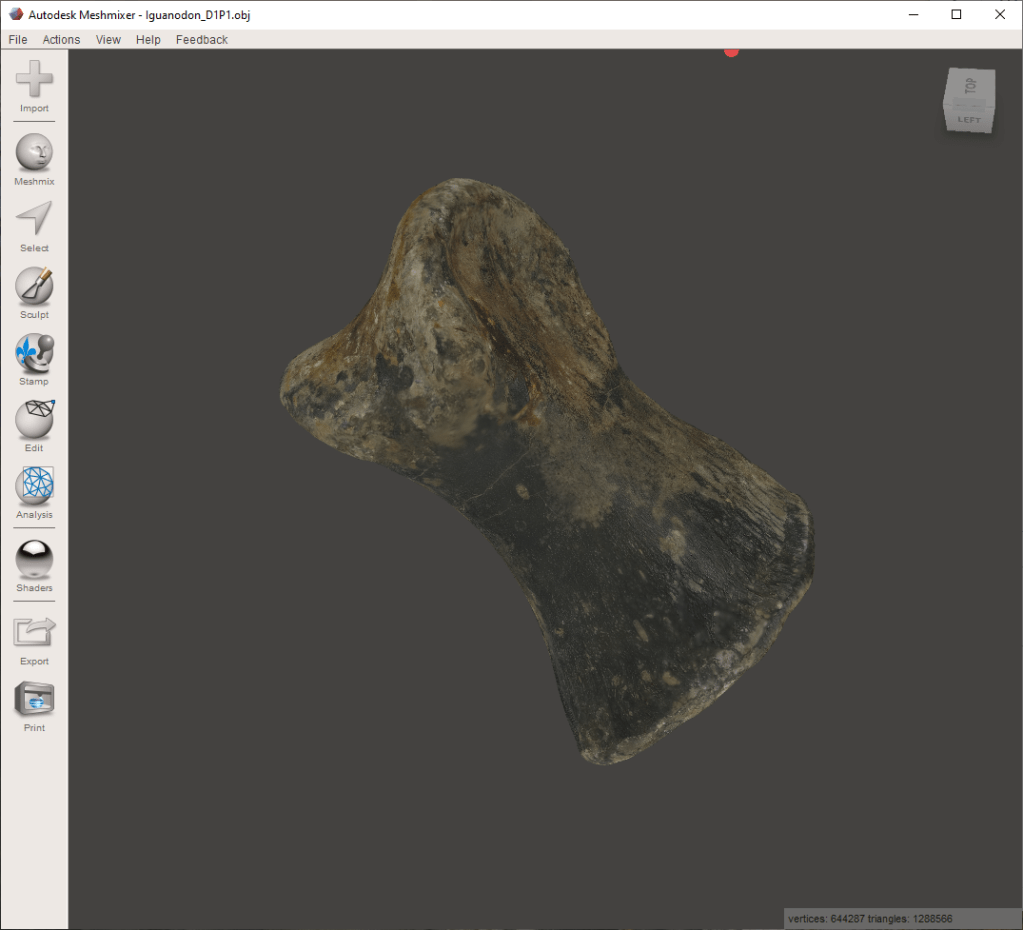The height and width of the screenshot is (930, 1023).
Task: Click the TOP face of view cube
Action: pos(970,87)
